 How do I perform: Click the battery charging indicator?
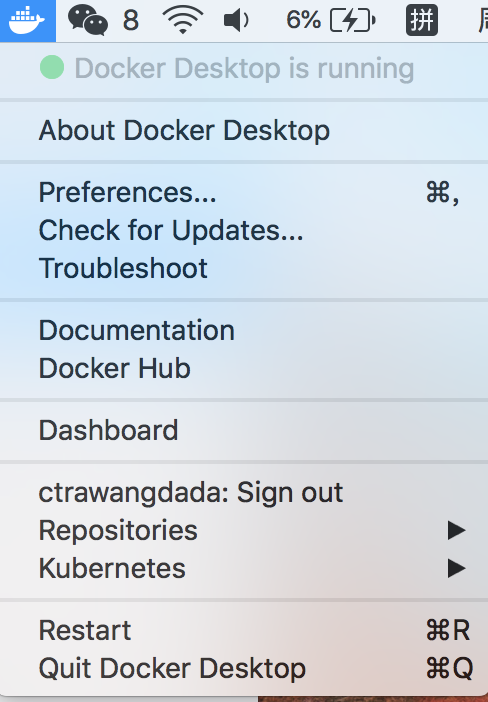[x=353, y=21]
